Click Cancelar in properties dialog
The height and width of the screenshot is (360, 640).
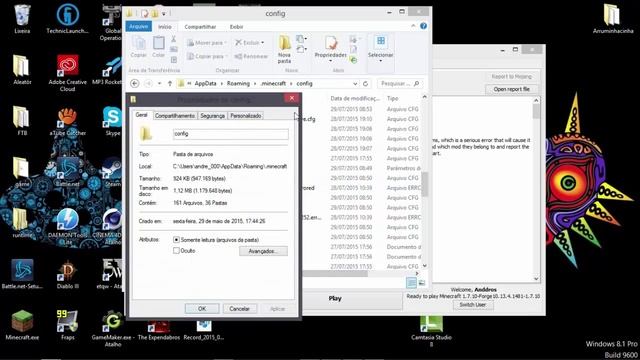tap(239, 309)
